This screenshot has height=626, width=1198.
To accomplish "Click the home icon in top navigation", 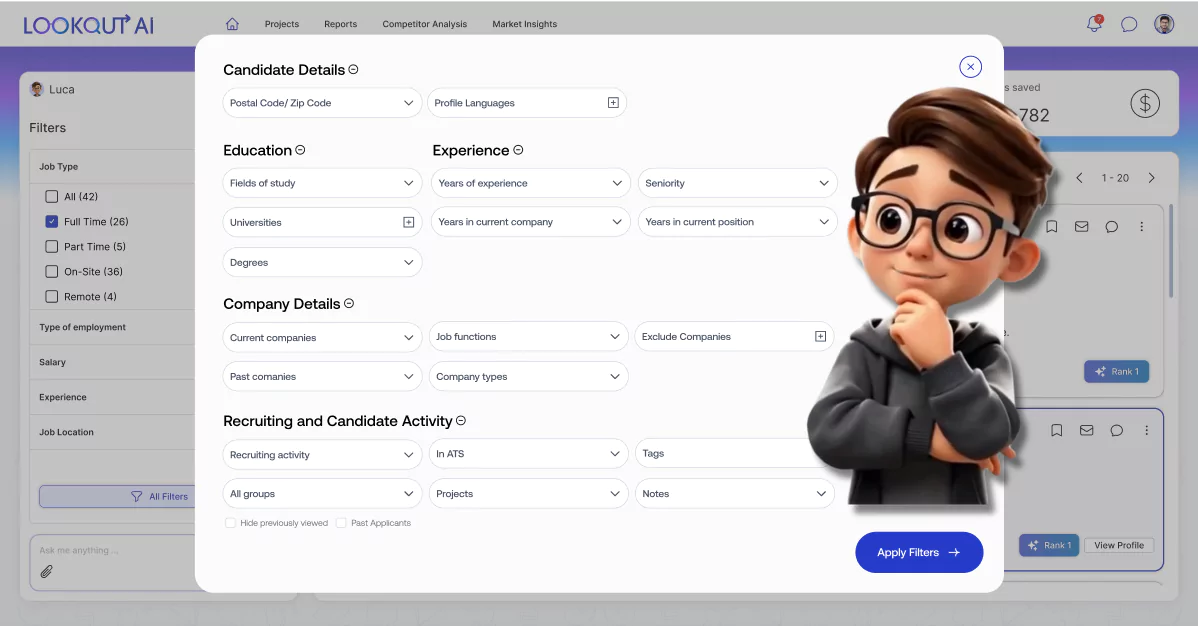I will pos(232,24).
